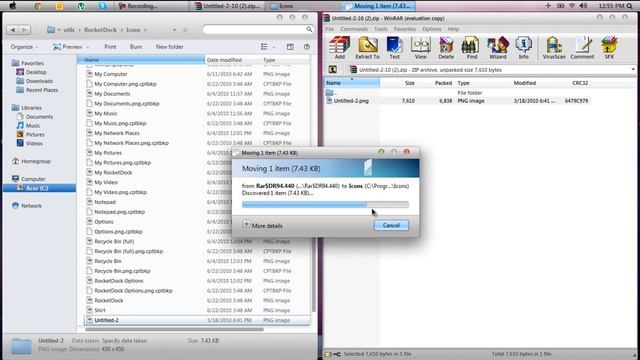The width and height of the screenshot is (640, 360).
Task: Select Acer (C:) drive in sidebar
Action: coord(39,188)
